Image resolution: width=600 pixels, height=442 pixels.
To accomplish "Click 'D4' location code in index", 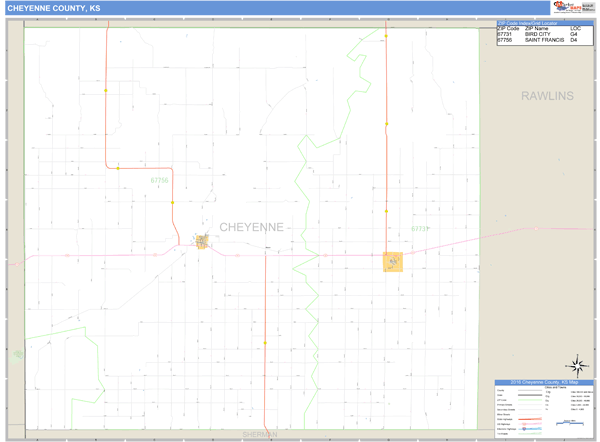I will tap(574, 40).
